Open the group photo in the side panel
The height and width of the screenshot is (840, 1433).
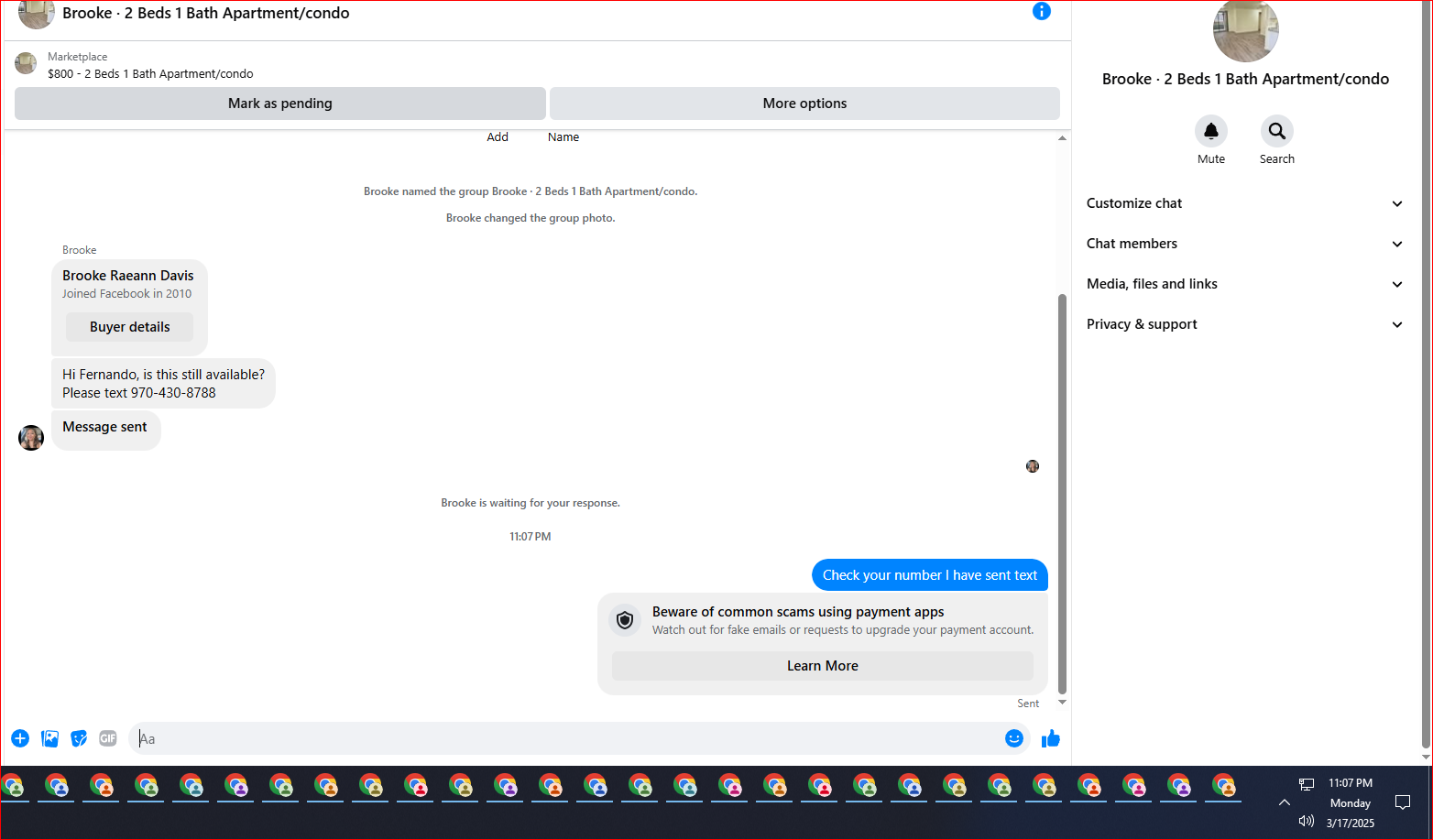pos(1245,30)
